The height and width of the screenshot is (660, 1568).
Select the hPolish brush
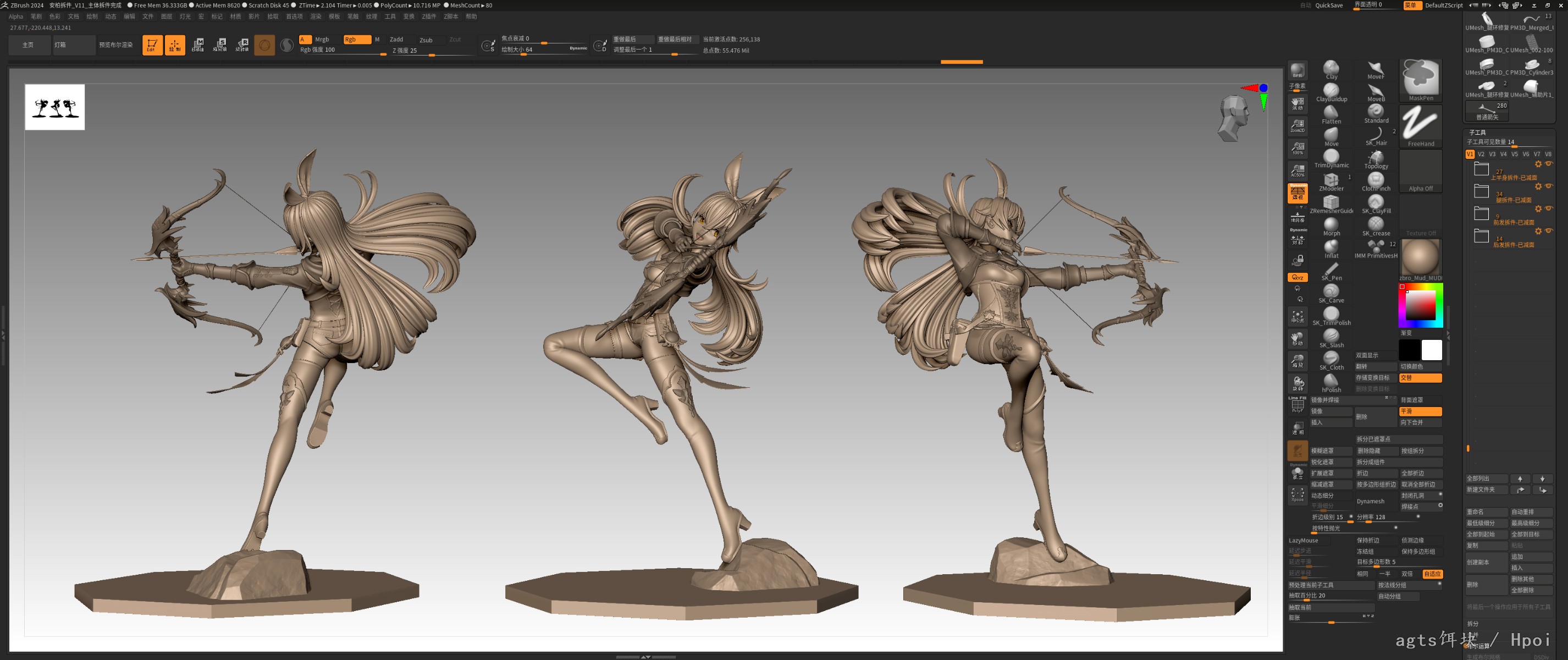tap(1331, 382)
